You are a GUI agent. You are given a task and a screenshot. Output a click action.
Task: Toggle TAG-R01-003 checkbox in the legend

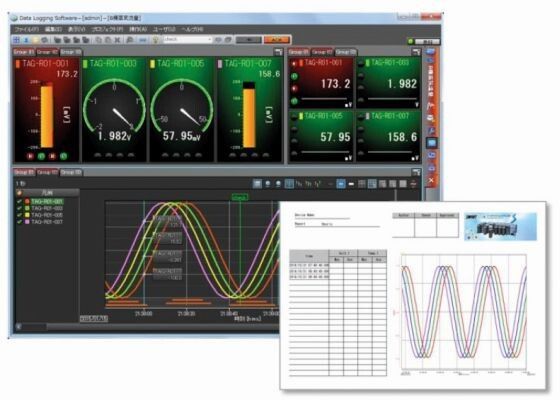tap(20, 208)
